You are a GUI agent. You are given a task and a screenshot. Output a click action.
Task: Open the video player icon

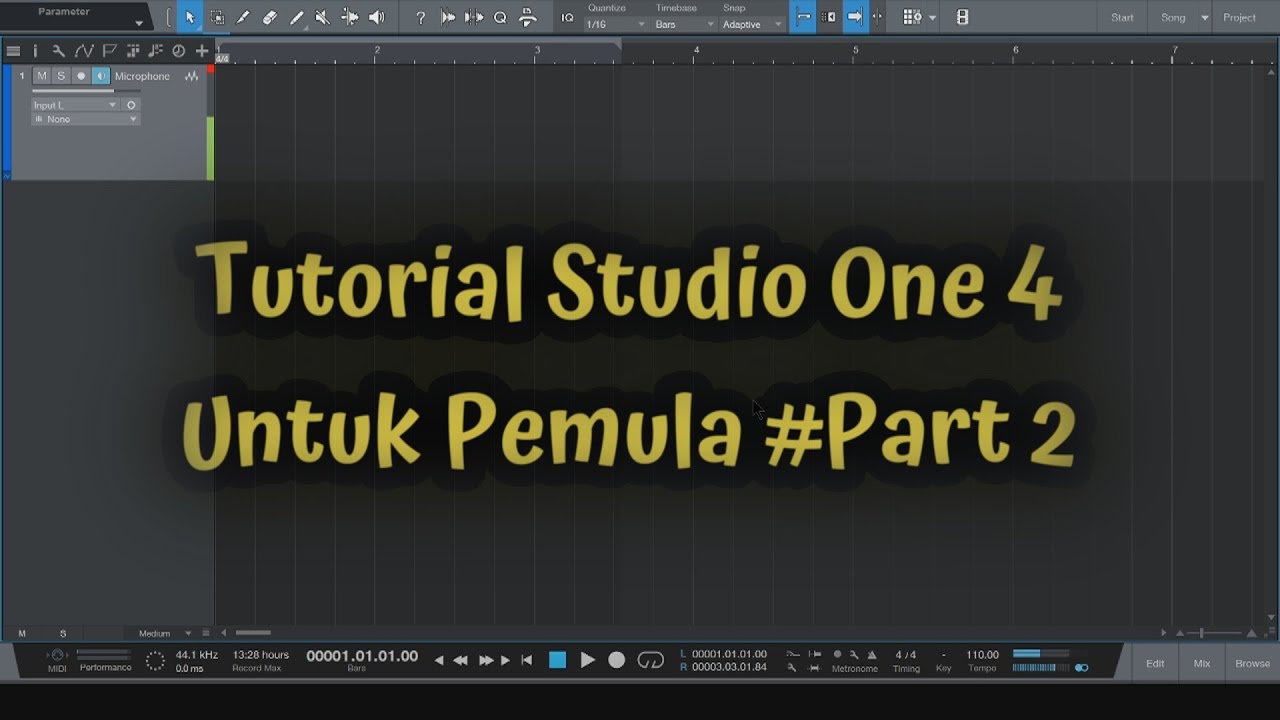(x=962, y=17)
